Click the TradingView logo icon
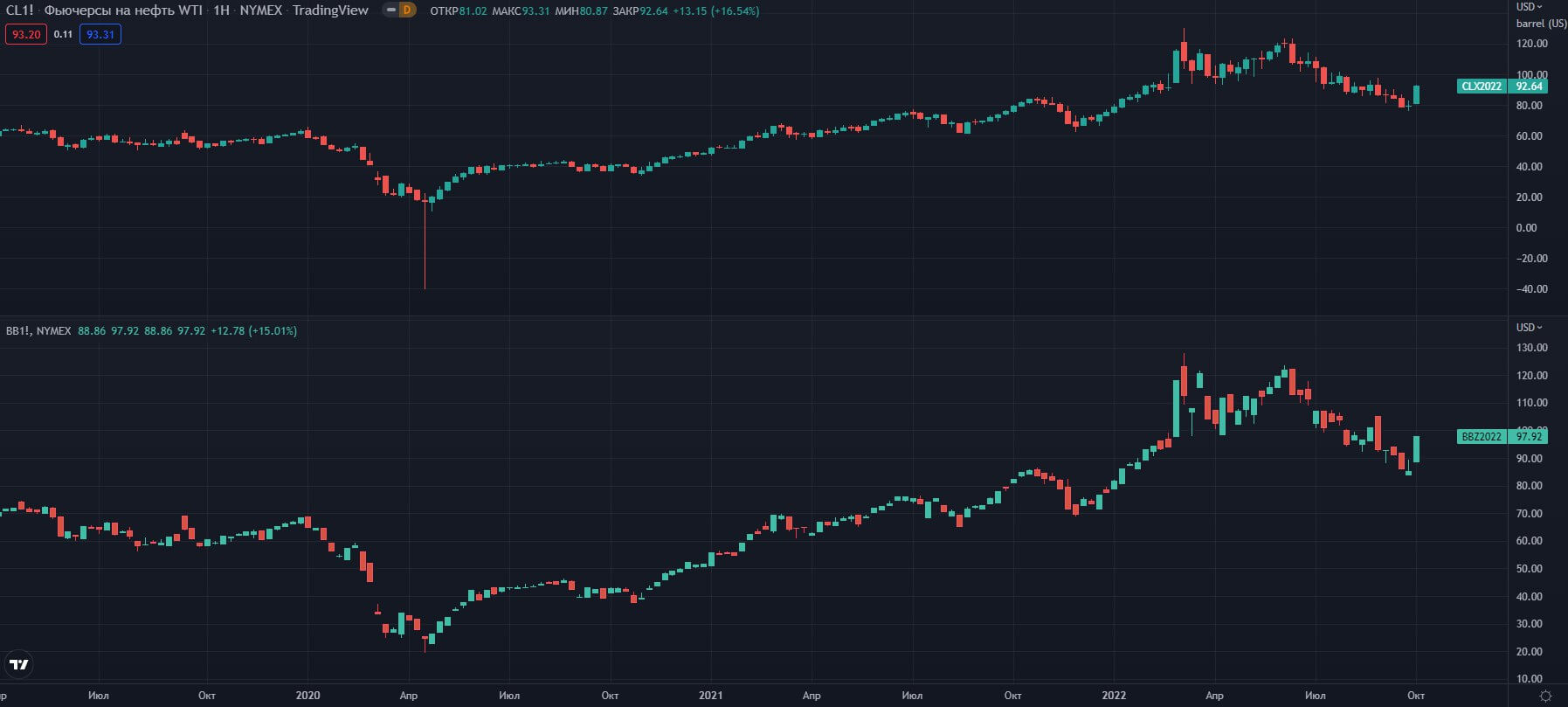This screenshot has width=1568, height=707. (x=18, y=664)
